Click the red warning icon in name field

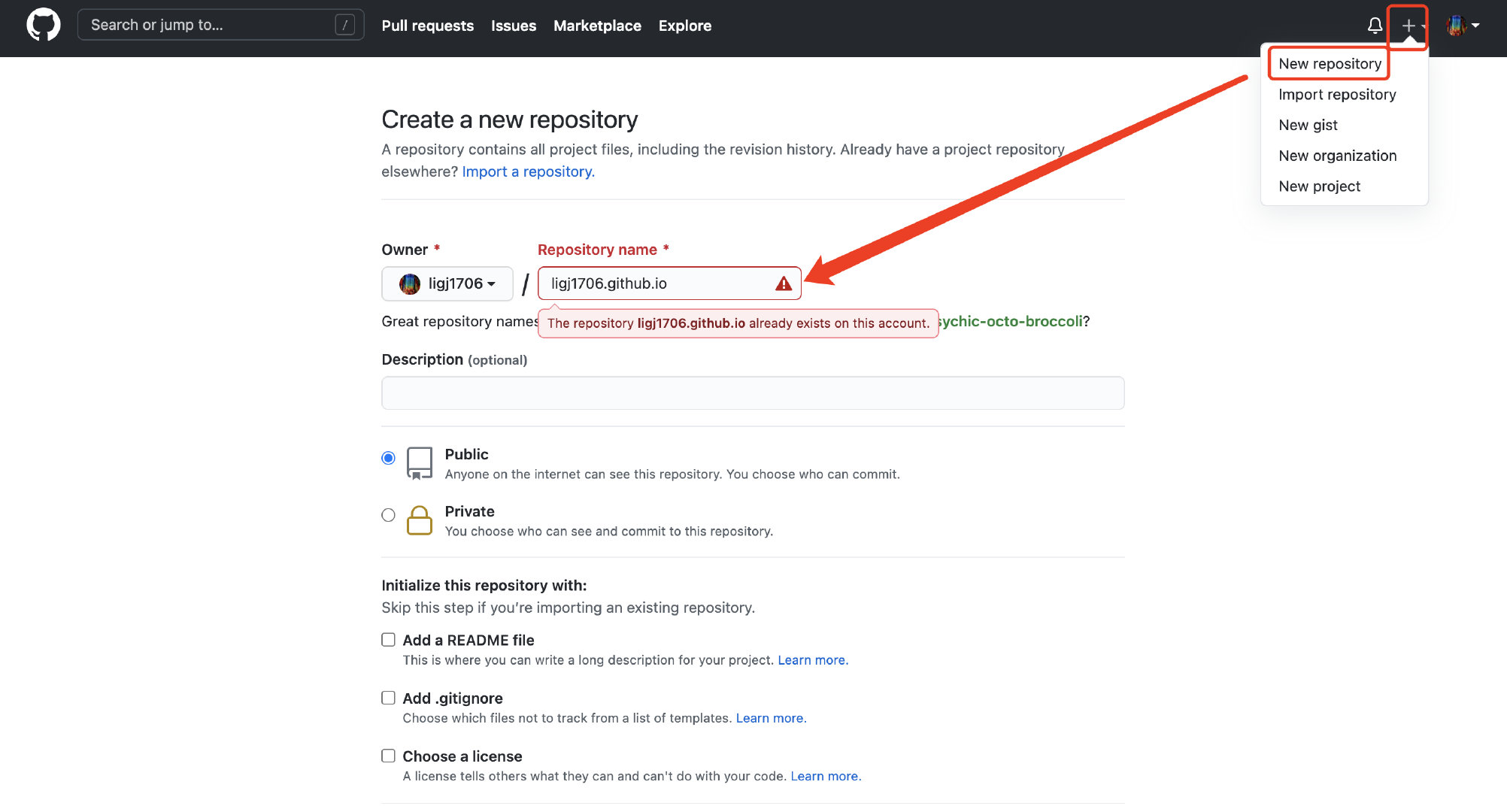coord(784,283)
